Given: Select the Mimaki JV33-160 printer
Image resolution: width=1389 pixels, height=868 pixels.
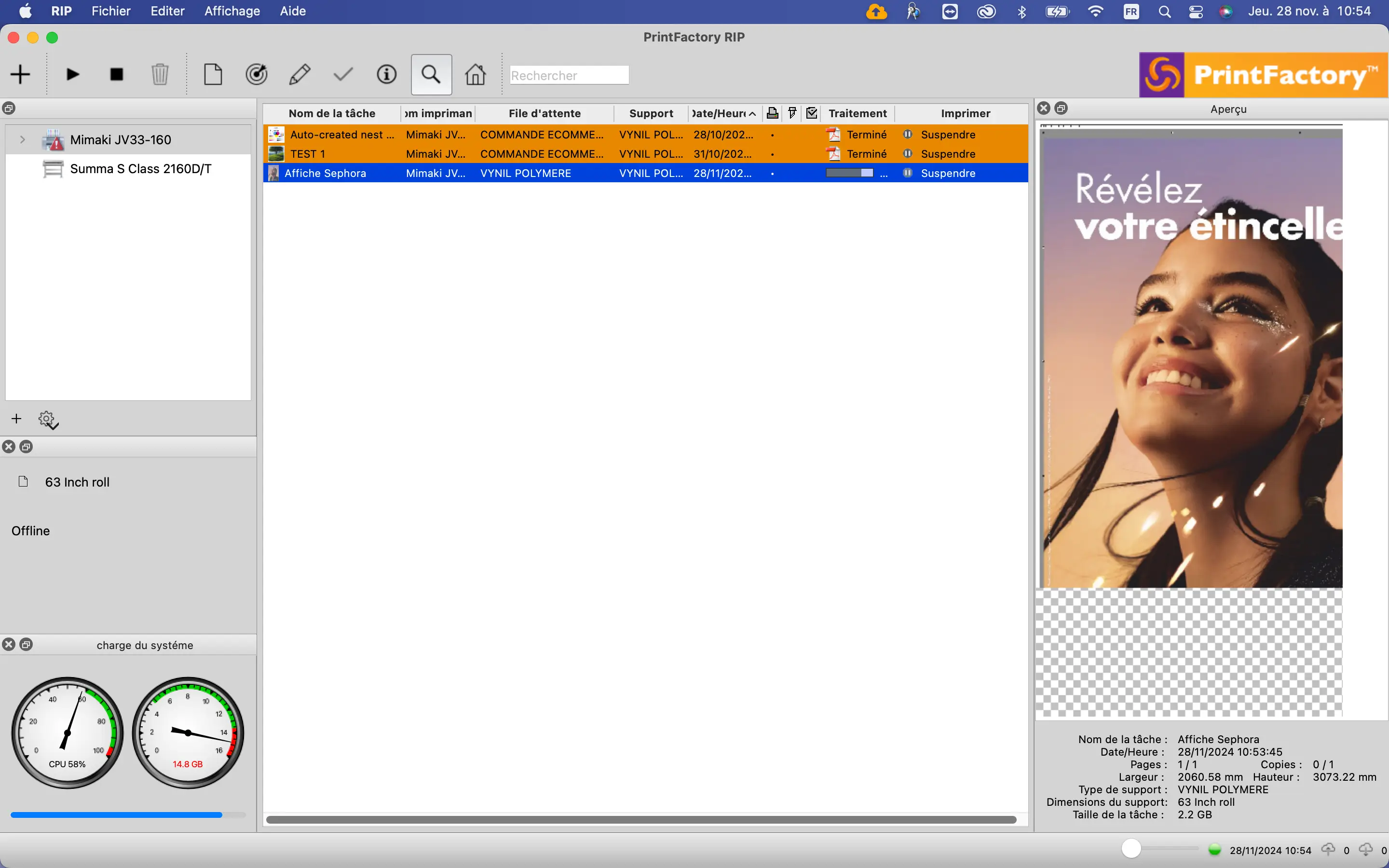Looking at the screenshot, I should click(x=121, y=139).
